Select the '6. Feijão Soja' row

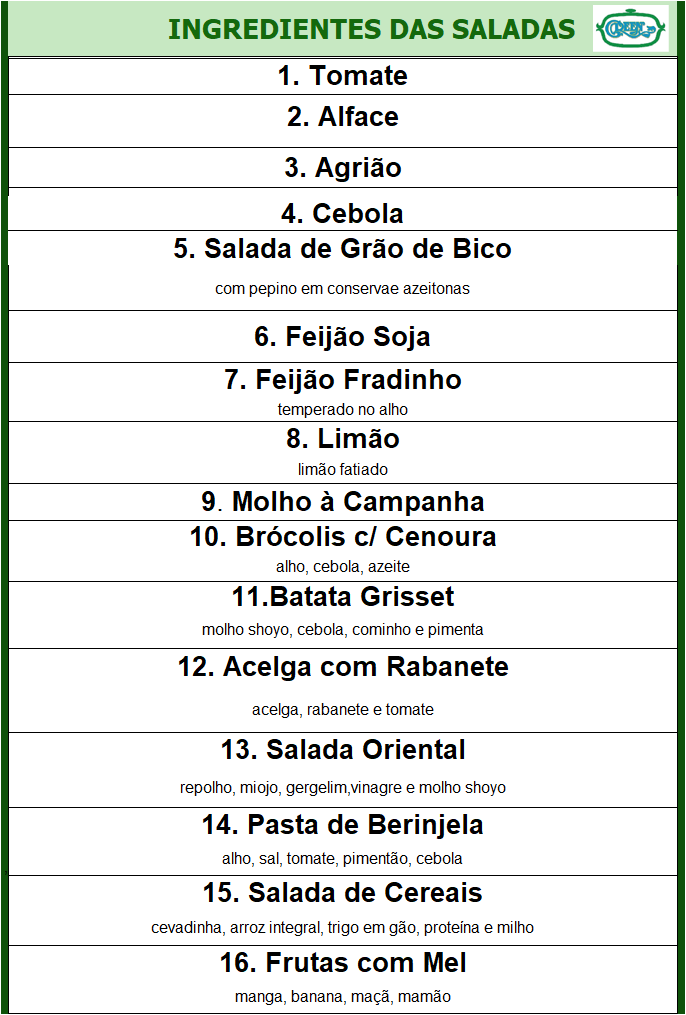tap(342, 337)
